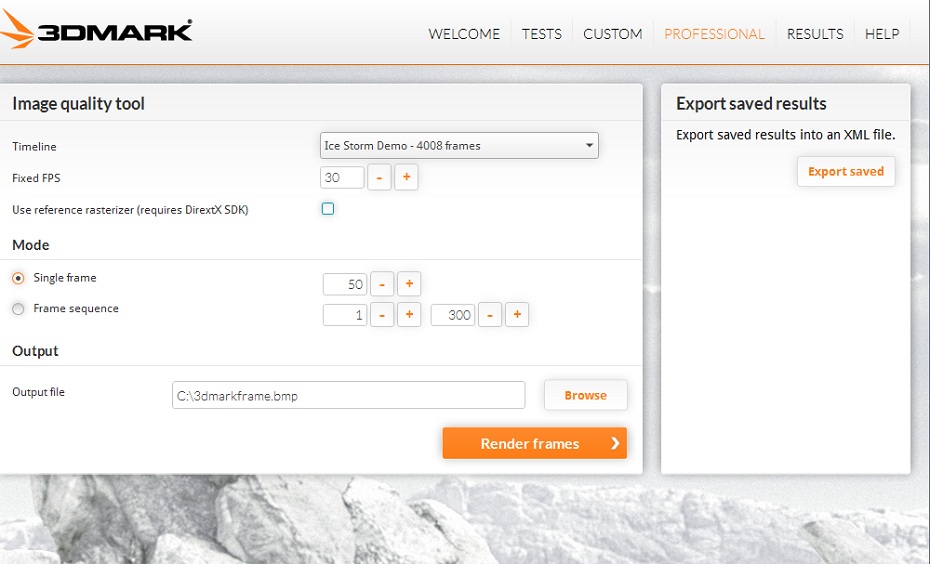This screenshot has height=564, width=930.
Task: Decrease single frame number with minus
Action: coord(382,284)
